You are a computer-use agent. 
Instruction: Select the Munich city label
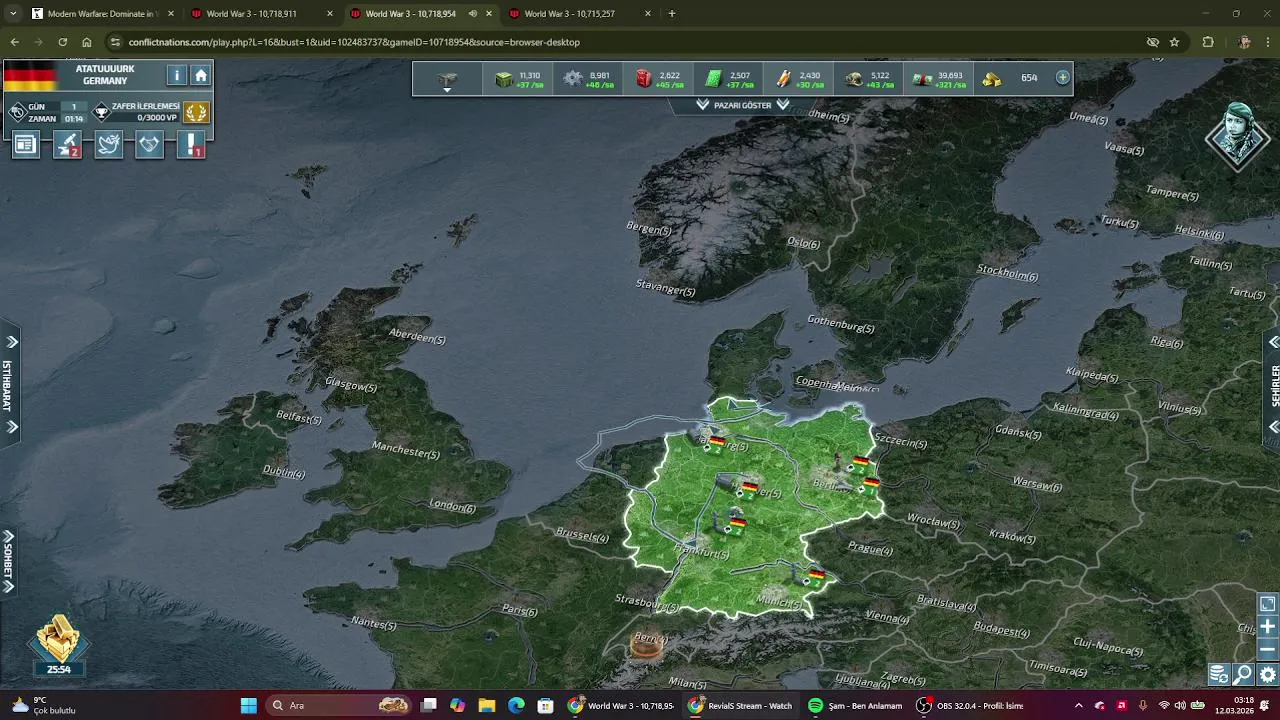[x=777, y=603]
